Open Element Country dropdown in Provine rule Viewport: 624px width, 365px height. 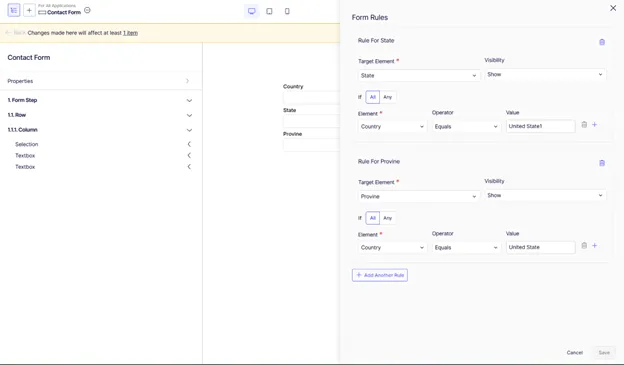point(392,248)
